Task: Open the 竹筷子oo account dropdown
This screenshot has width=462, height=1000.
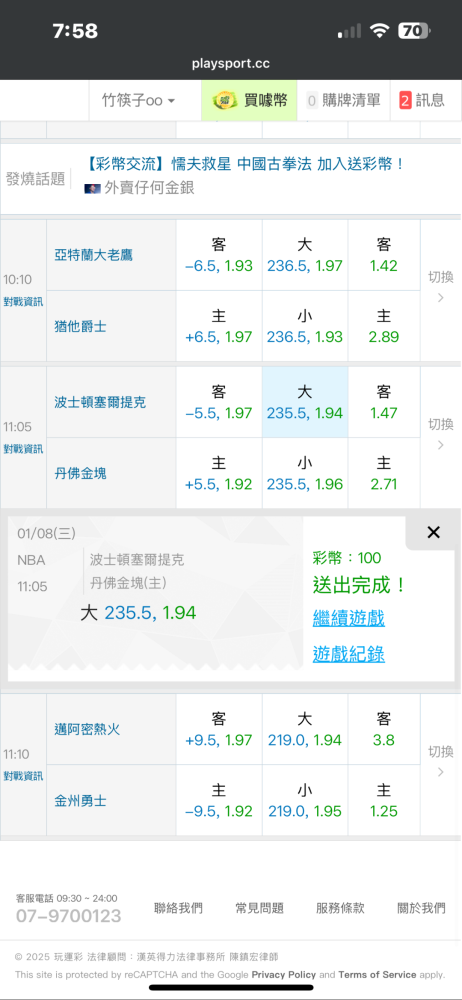Action: [138, 100]
